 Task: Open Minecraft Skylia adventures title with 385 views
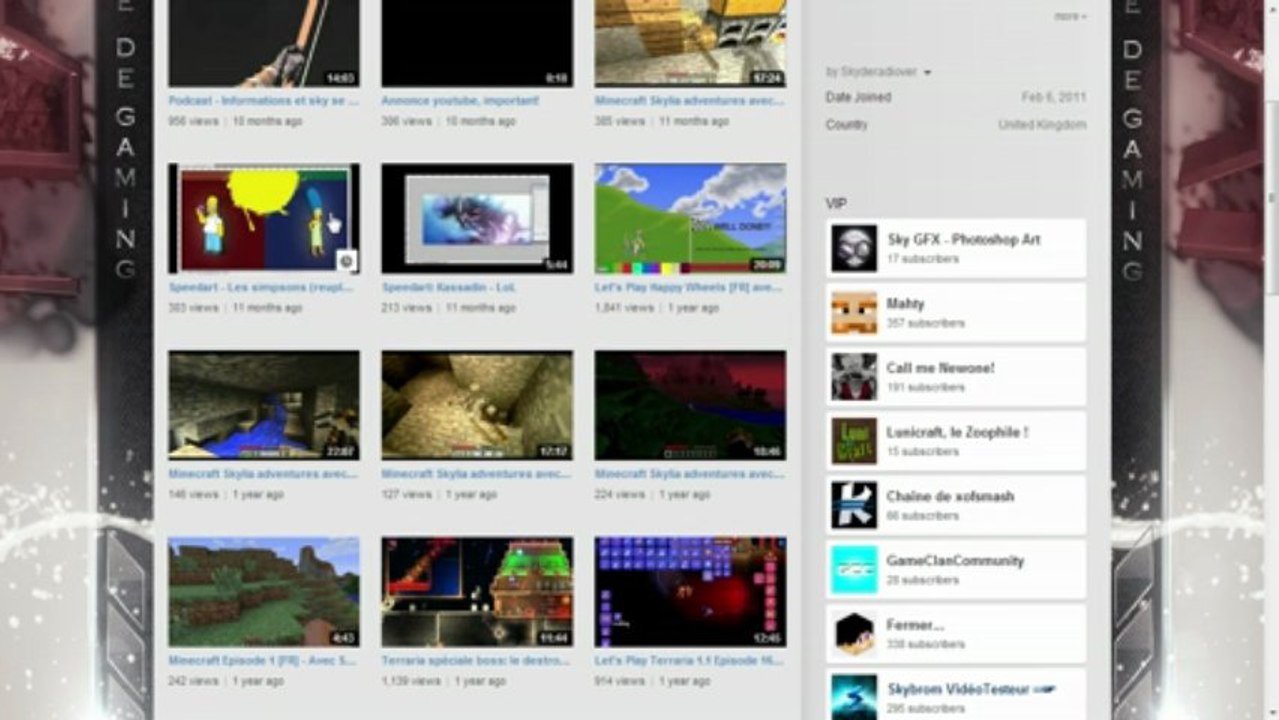689,101
